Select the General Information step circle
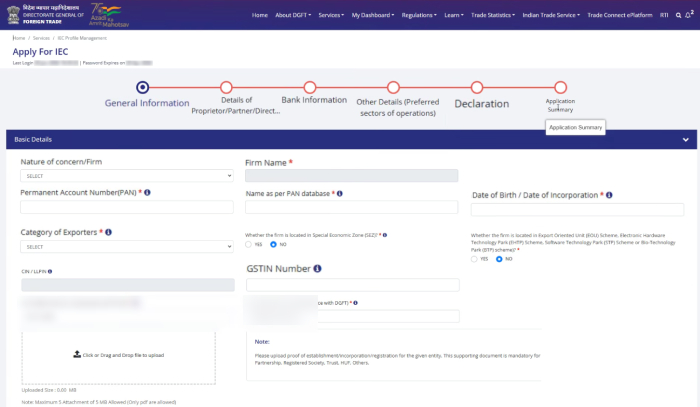 (142, 87)
